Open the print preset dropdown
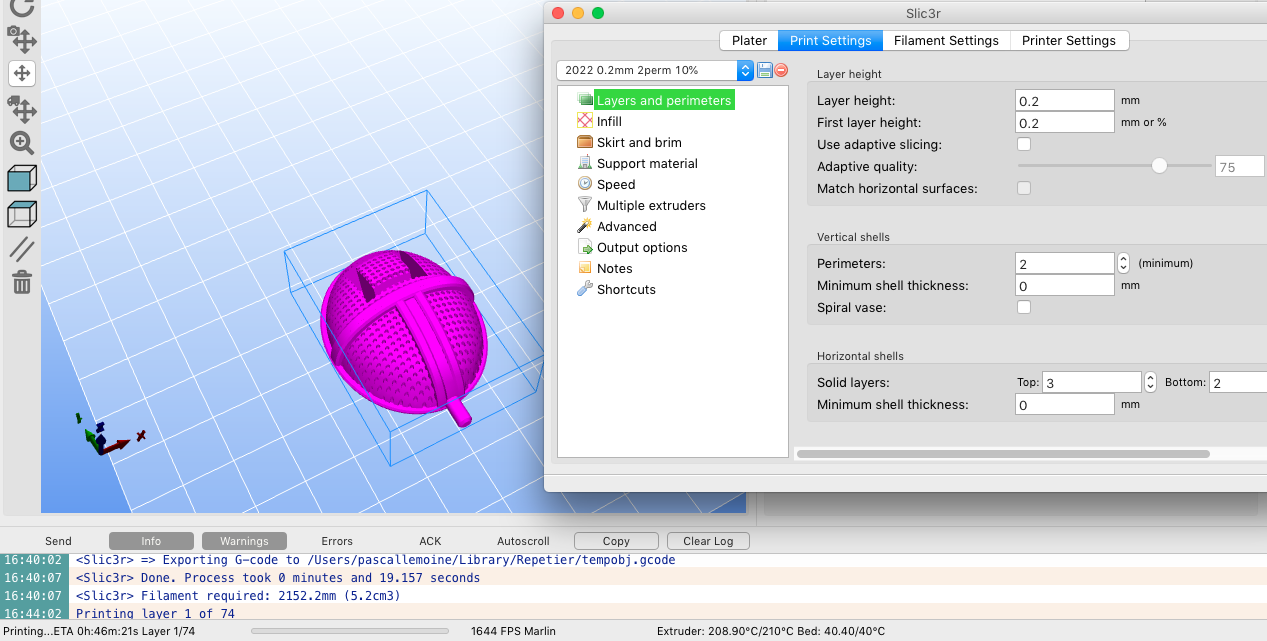1267x641 pixels. 655,70
